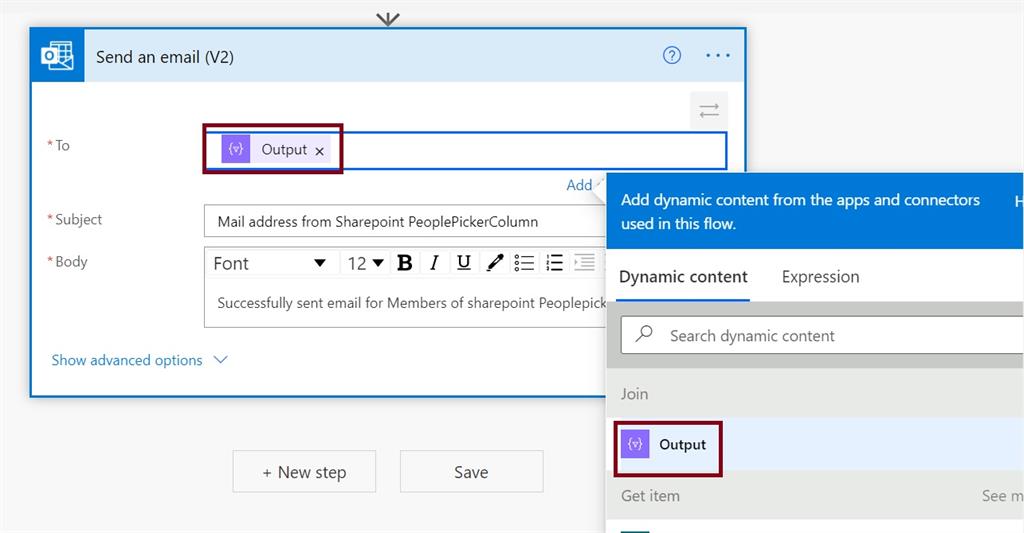Insert a bulleted list in body
The image size is (1024, 533).
point(524,263)
